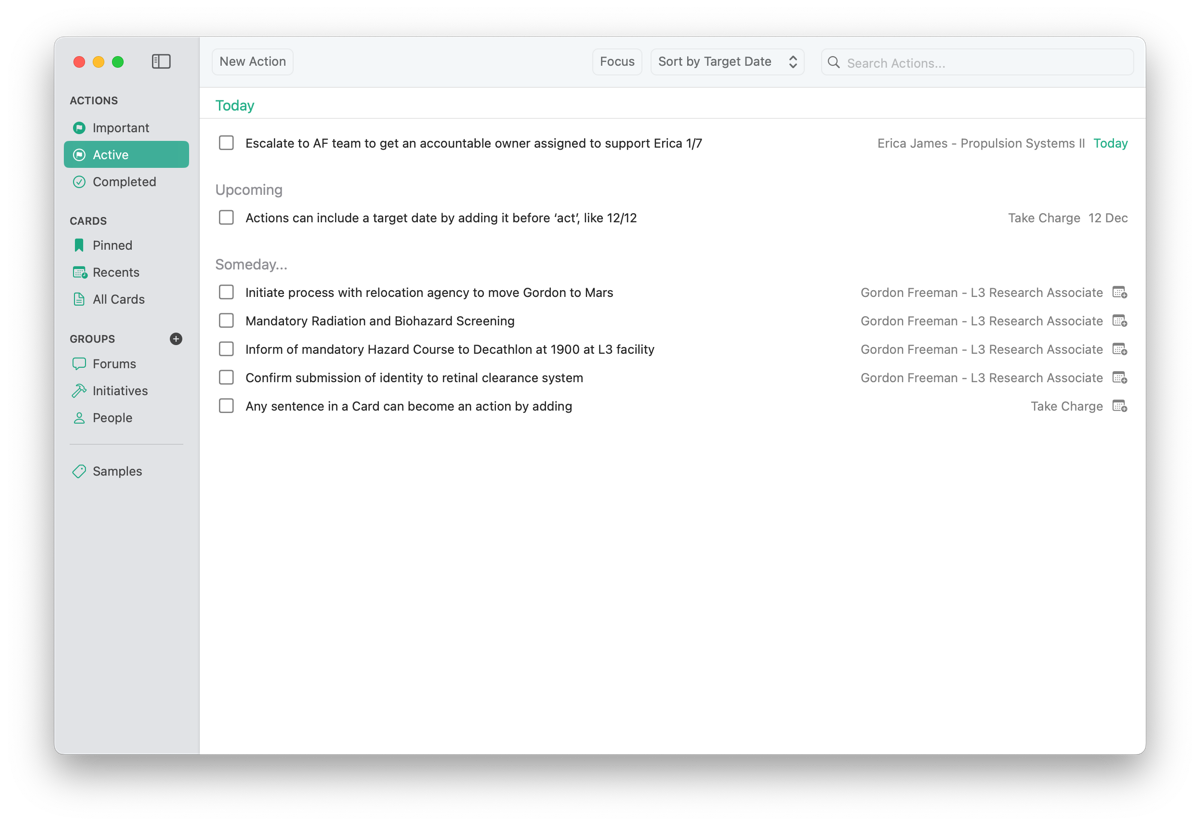Click the Active flag icon
Screen dimensions: 1200x826
point(79,155)
